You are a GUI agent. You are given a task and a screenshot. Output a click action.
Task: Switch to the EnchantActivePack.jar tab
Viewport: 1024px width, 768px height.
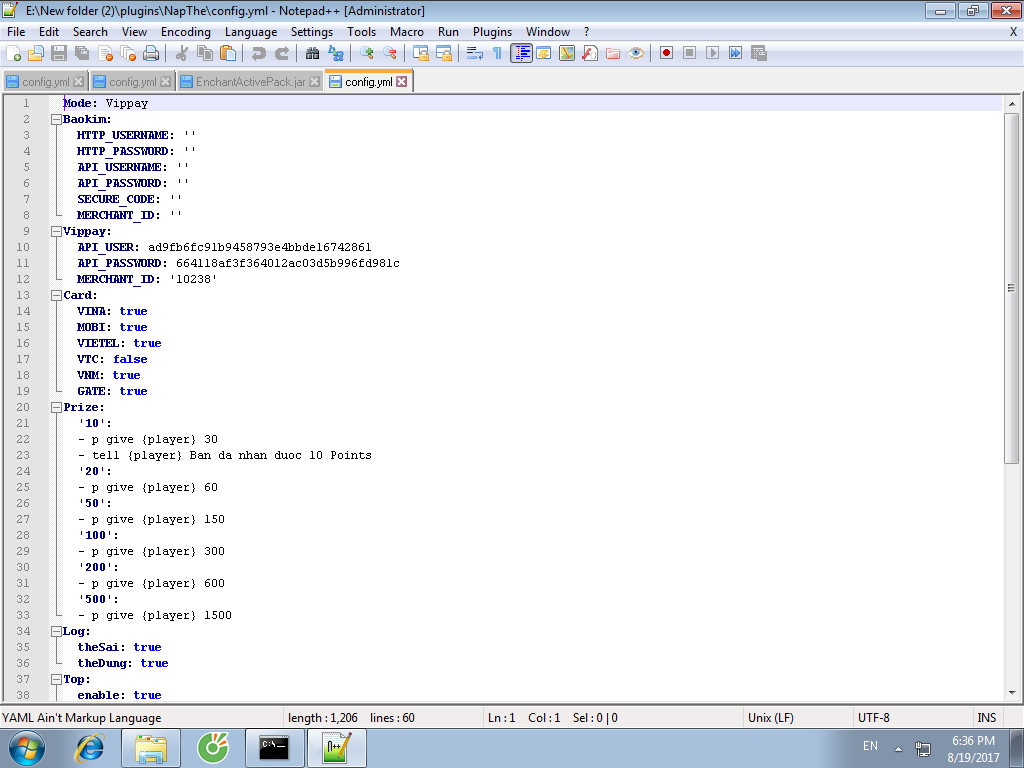point(250,82)
